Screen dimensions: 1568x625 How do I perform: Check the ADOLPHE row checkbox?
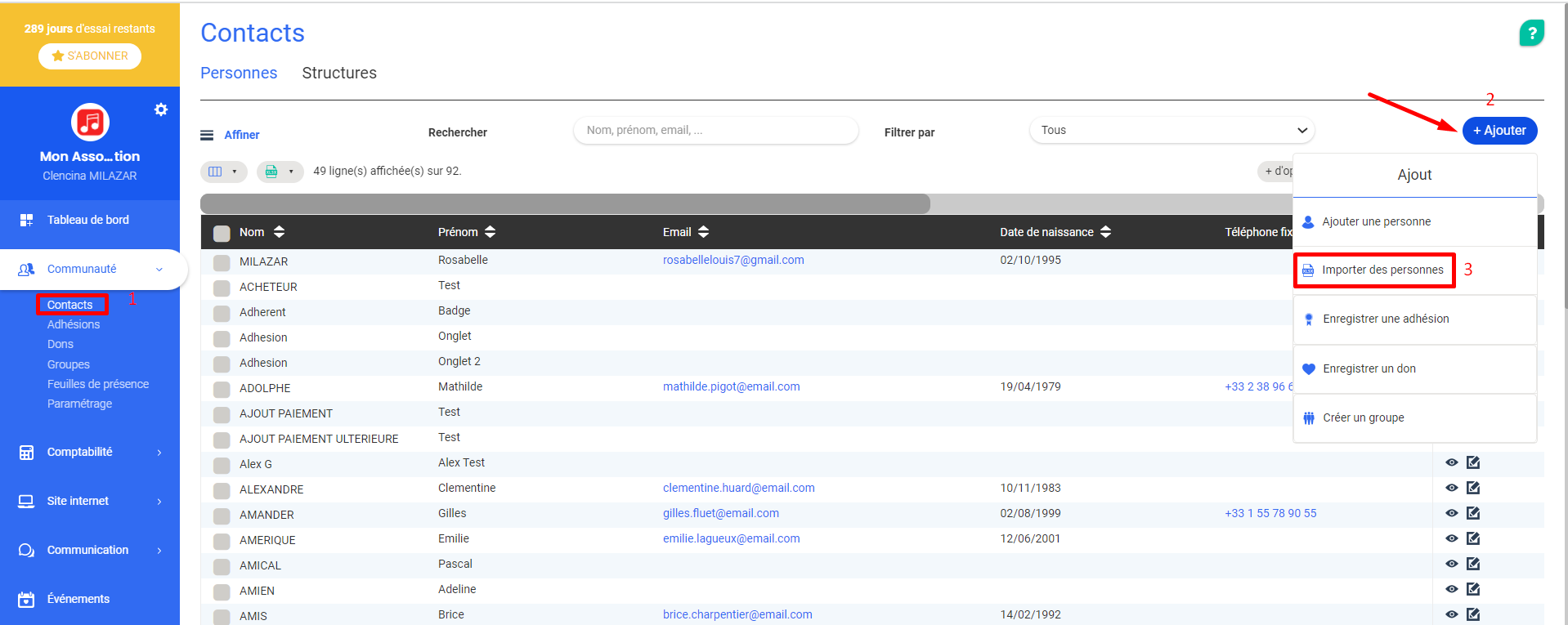click(222, 390)
